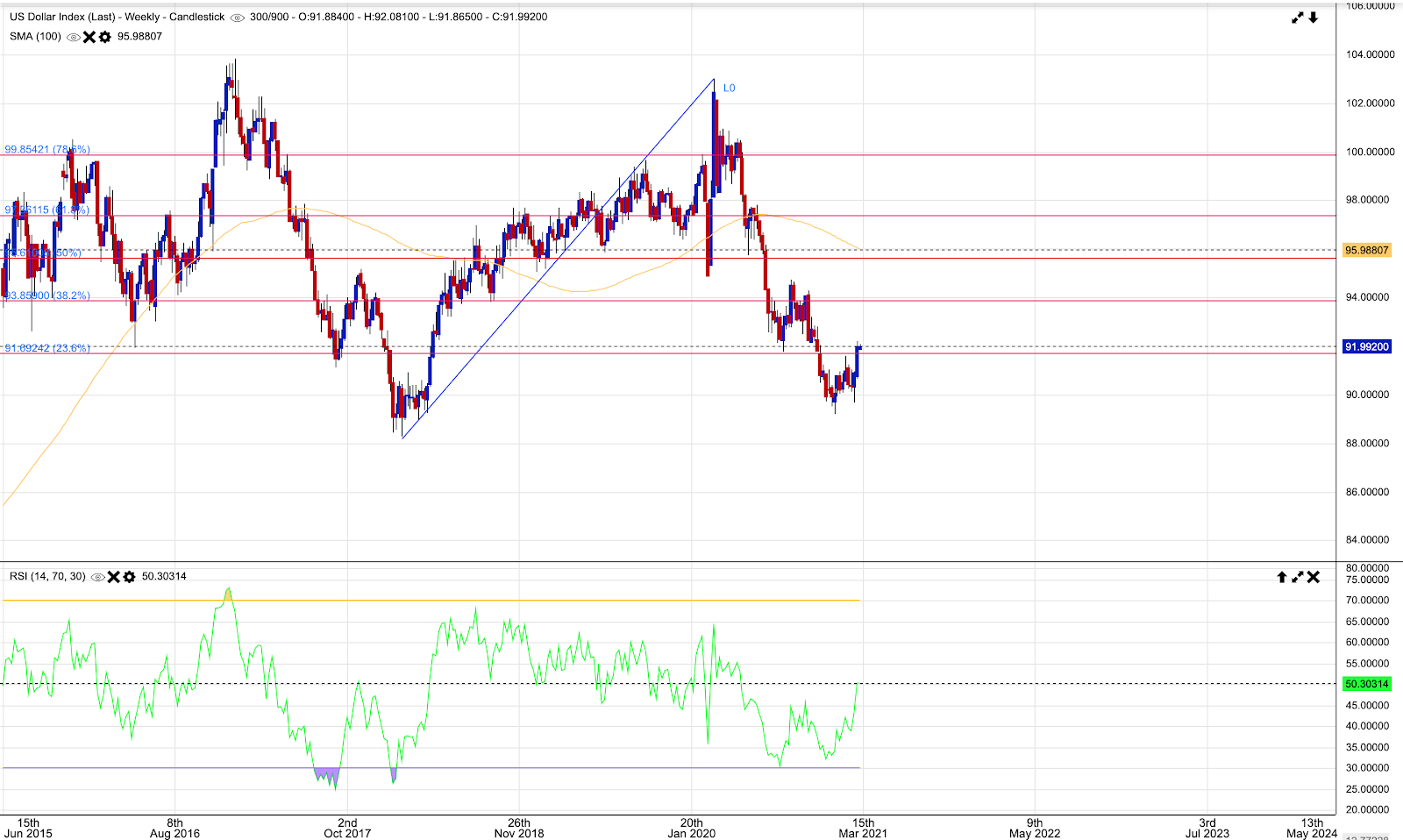Click the 15th Jun 2015 date label
Screen dimensions: 1403x840
(28, 829)
